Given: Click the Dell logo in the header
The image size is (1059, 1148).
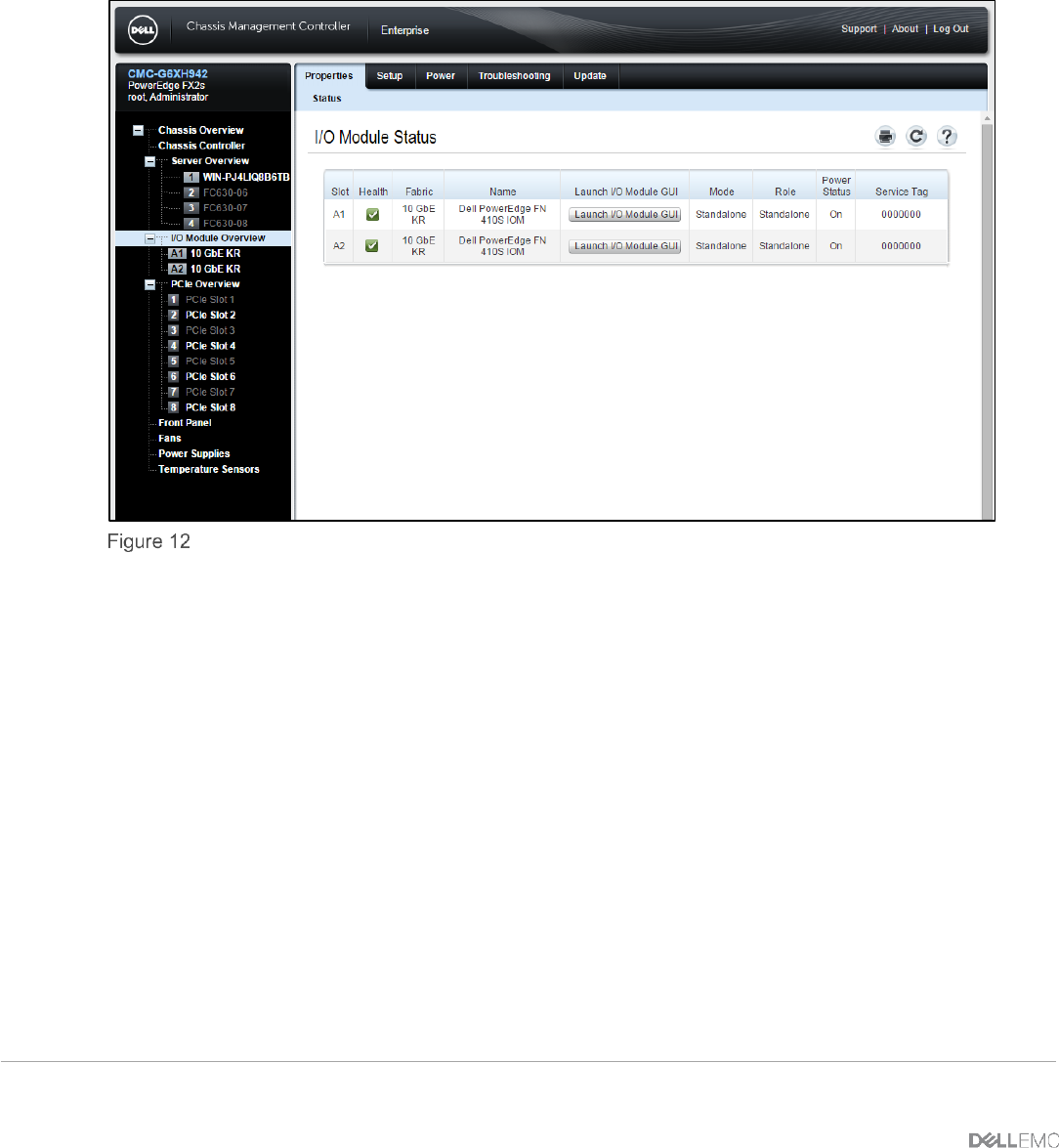Looking at the screenshot, I should tap(143, 30).
